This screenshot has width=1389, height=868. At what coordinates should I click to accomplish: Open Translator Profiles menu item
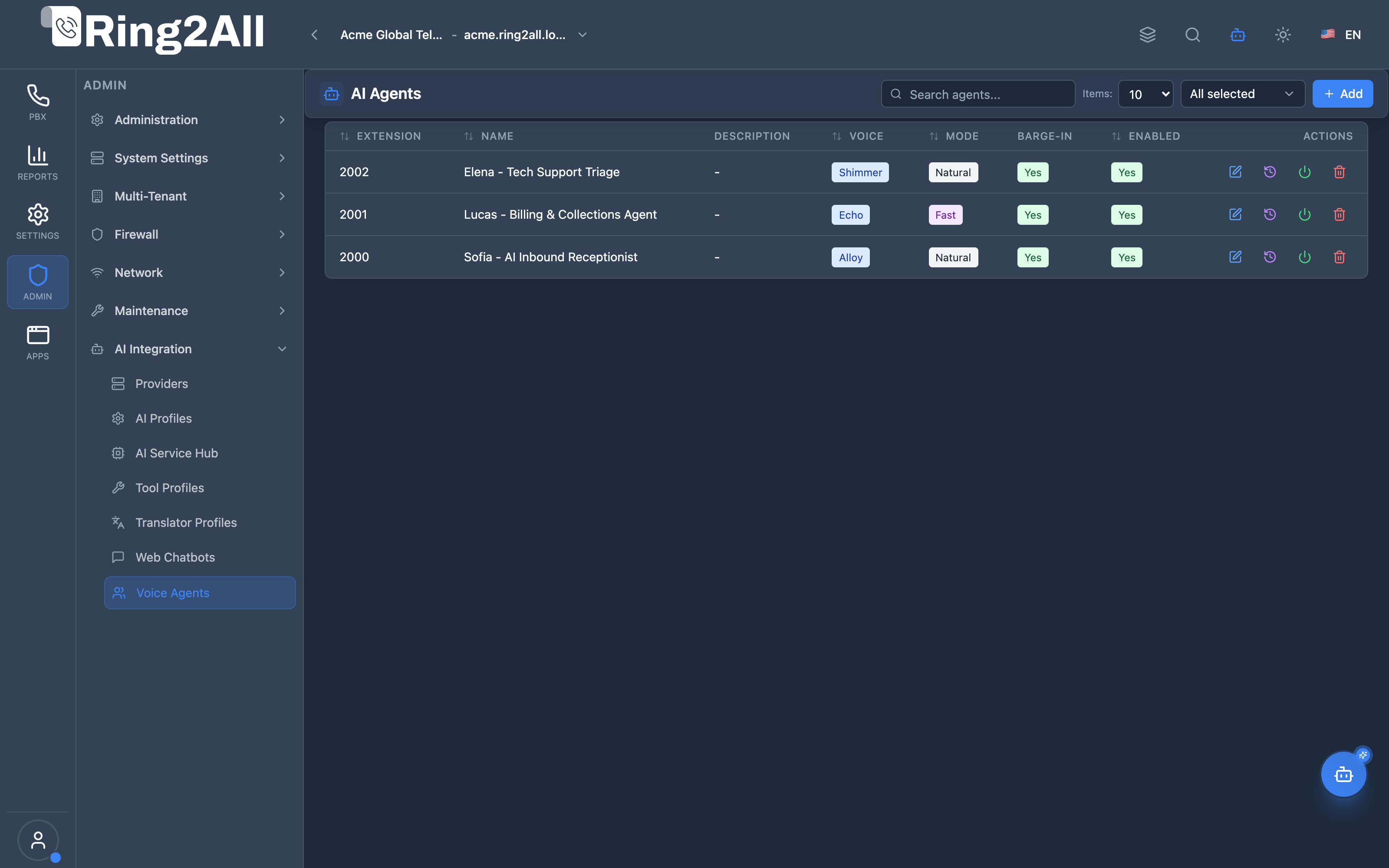(x=200, y=523)
